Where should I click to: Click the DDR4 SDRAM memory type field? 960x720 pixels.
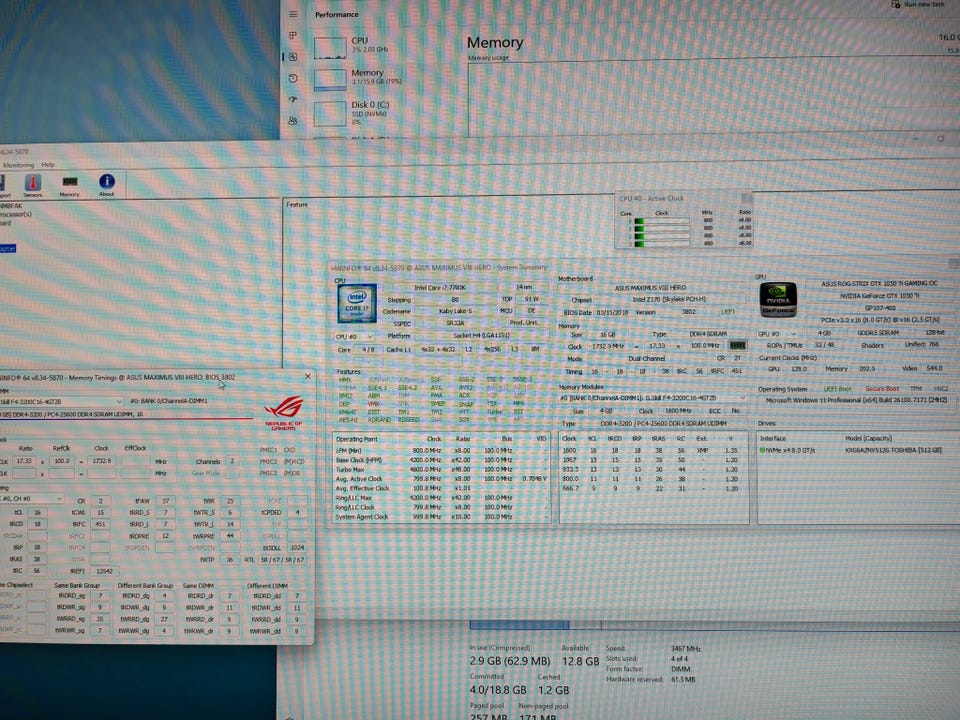(707, 334)
